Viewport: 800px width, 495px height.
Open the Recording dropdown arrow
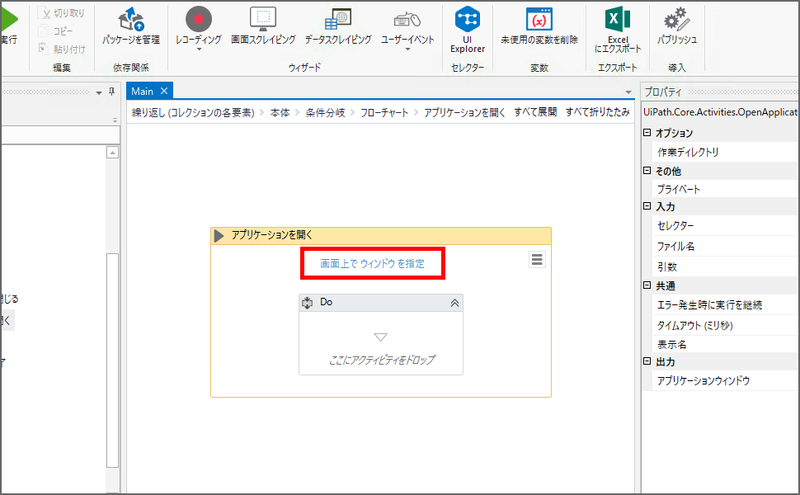pyautogui.click(x=199, y=50)
